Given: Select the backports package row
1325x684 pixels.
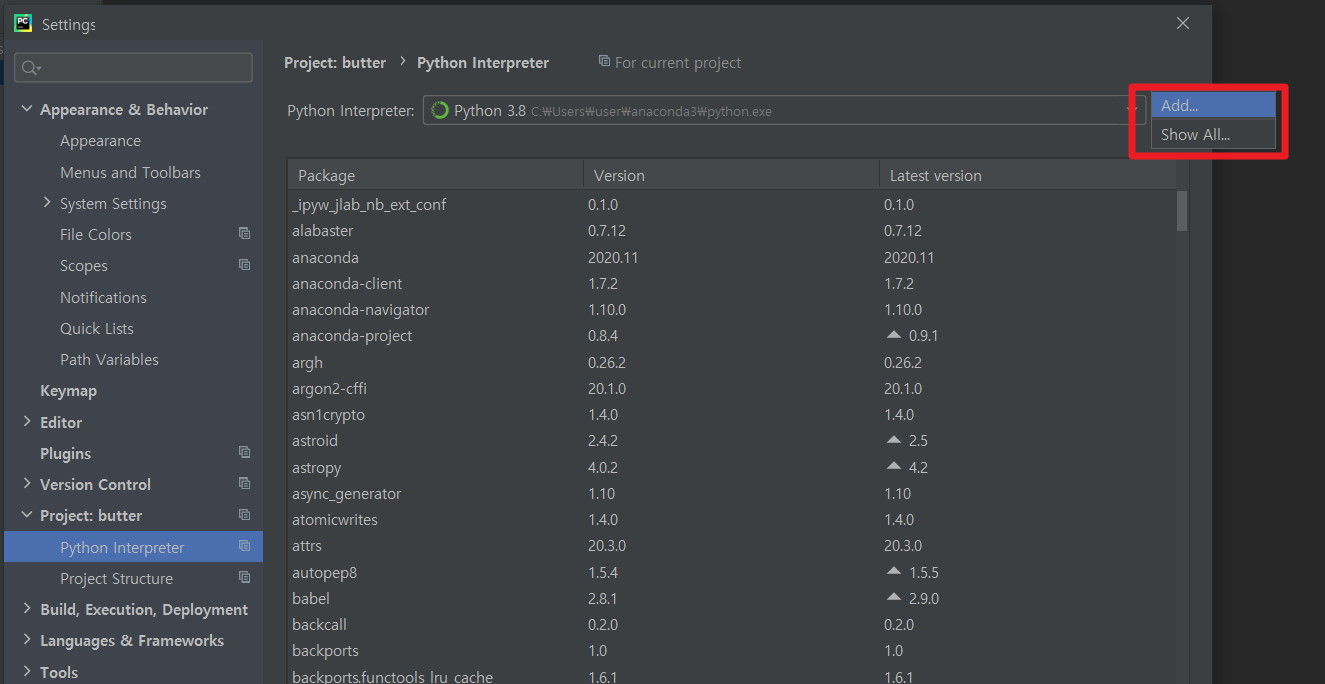Looking at the screenshot, I should coord(732,650).
